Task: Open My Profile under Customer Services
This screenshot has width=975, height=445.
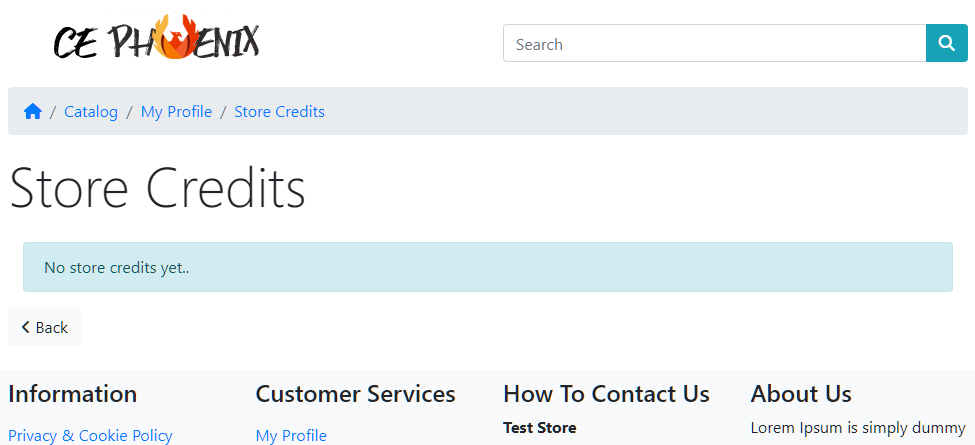Action: pyautogui.click(x=291, y=436)
